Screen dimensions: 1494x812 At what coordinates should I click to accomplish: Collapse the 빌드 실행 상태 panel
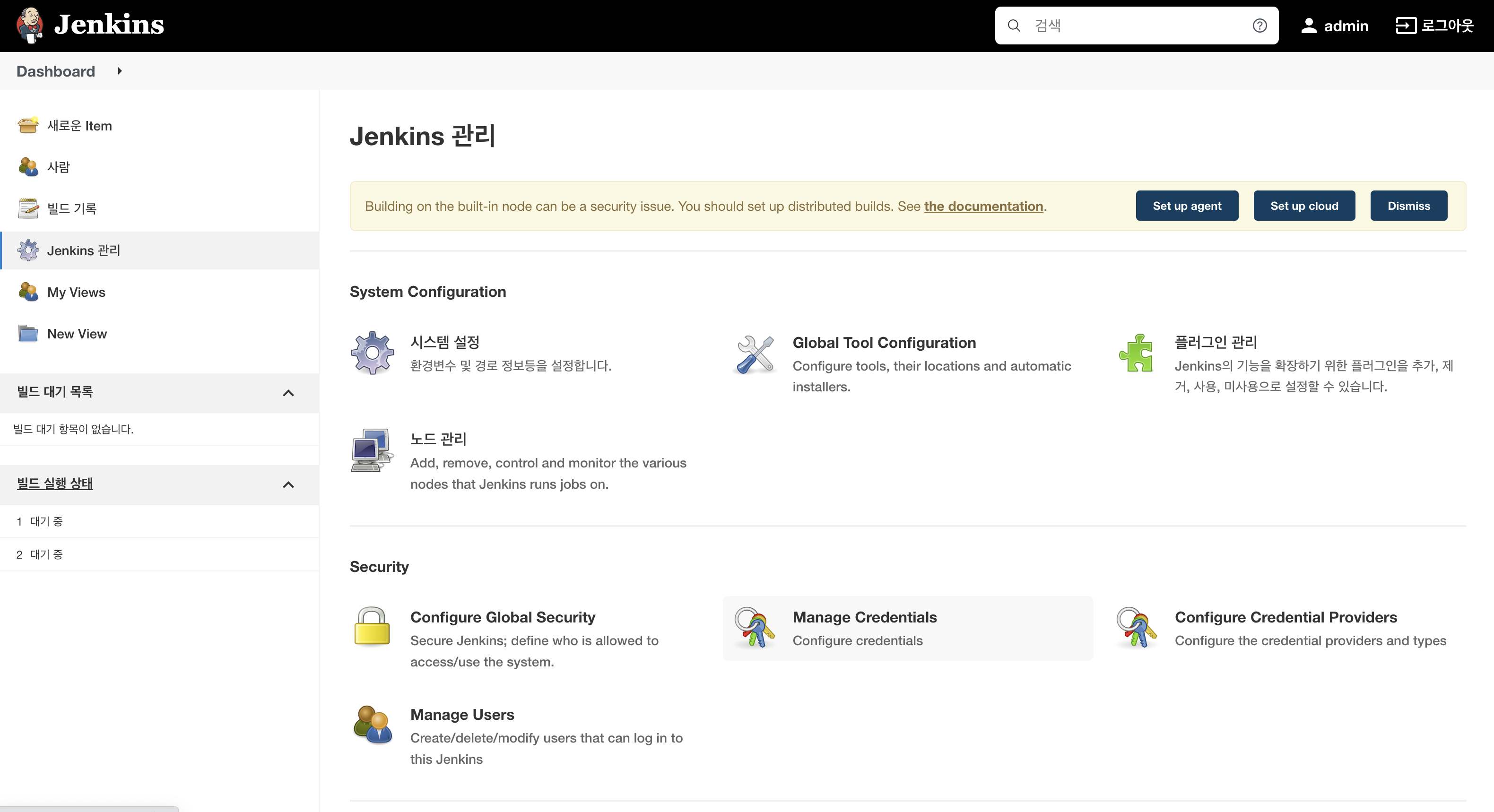[x=288, y=485]
